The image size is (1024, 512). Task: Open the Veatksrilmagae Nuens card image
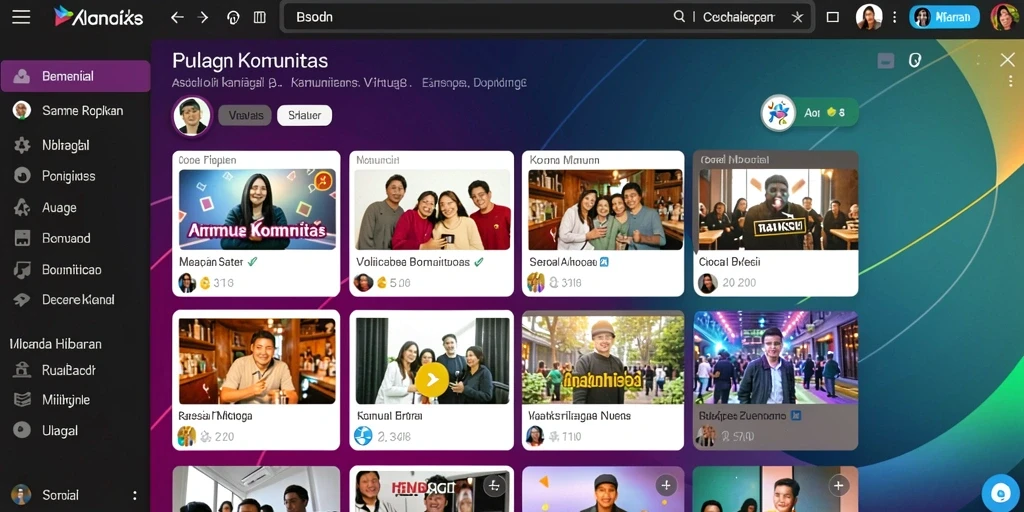pyautogui.click(x=603, y=358)
